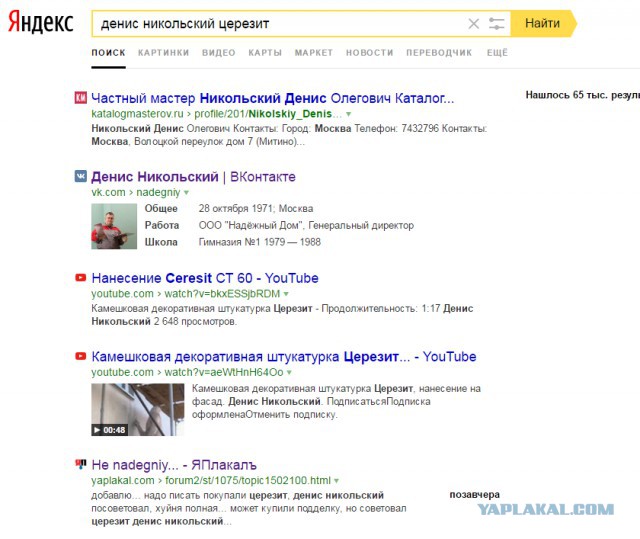Switch to the Картинки tab
Viewport: 640px width, 539px height.
point(163,53)
